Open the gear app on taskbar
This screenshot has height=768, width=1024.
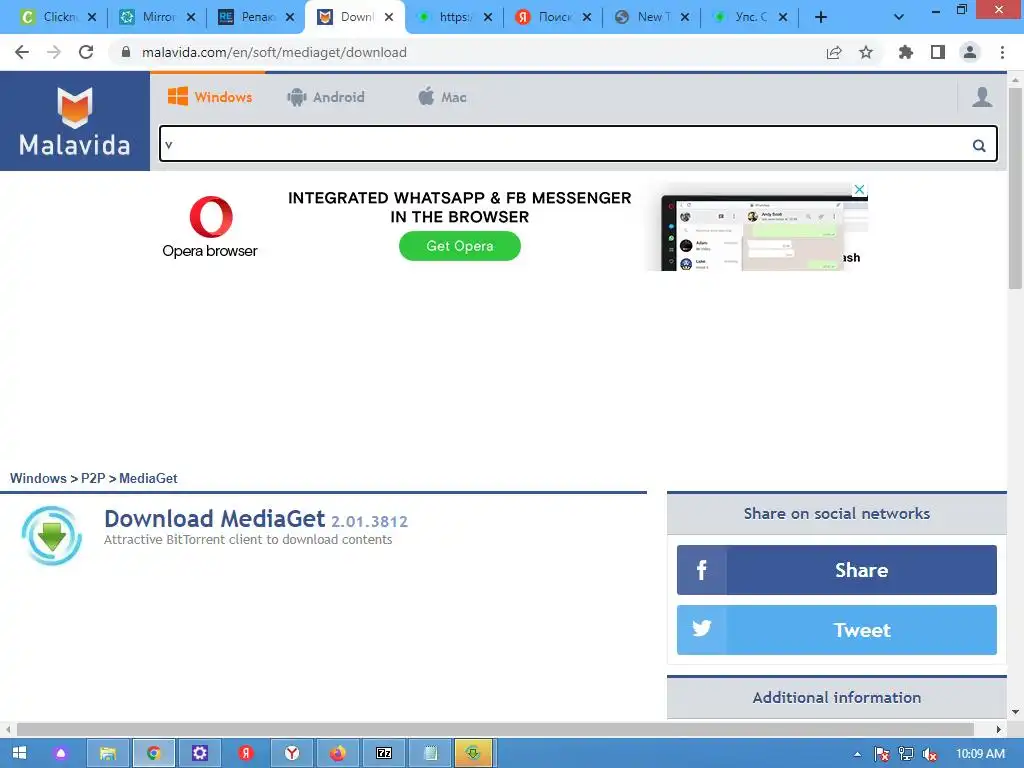(x=199, y=753)
